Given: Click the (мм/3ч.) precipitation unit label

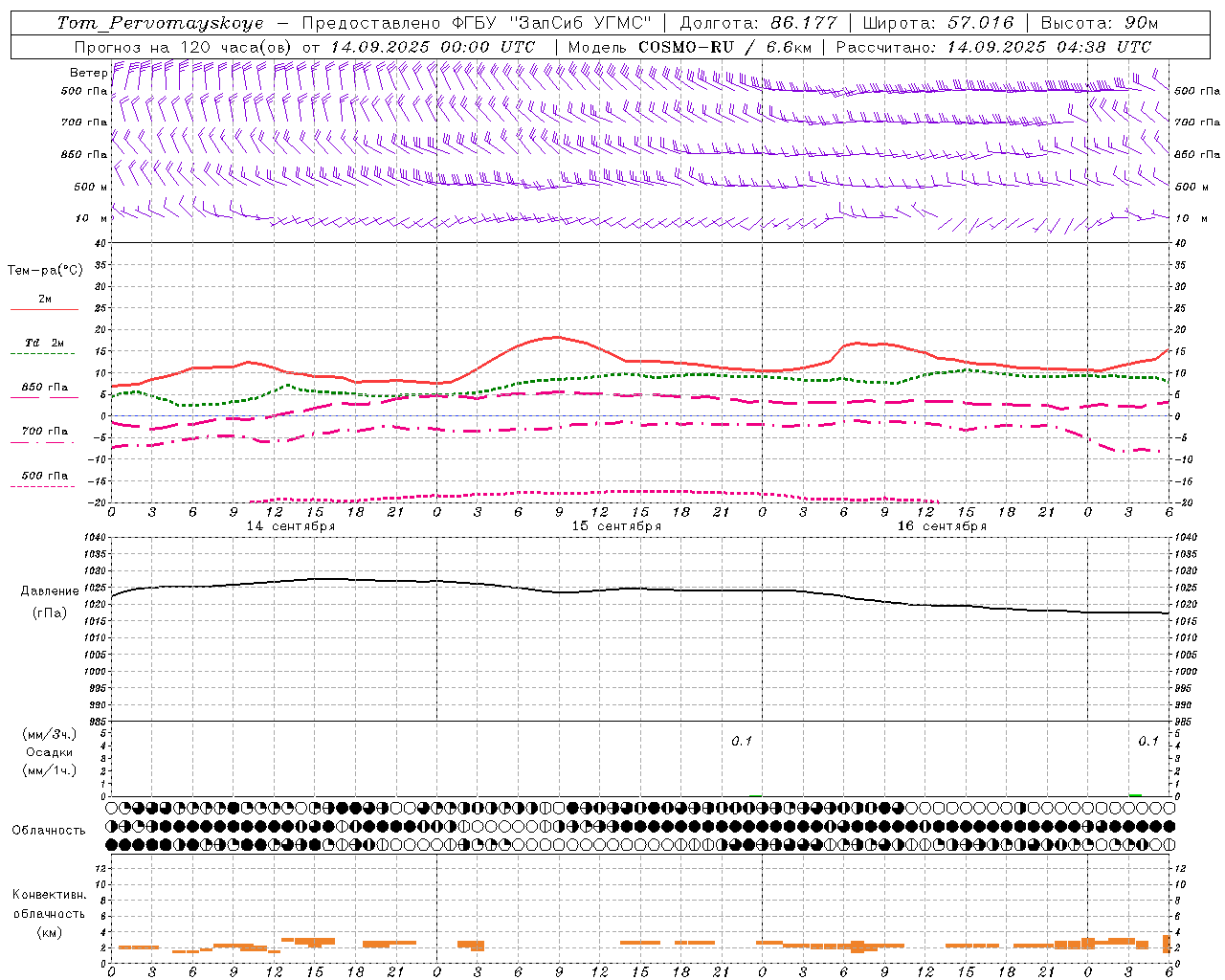Looking at the screenshot, I should (x=50, y=734).
